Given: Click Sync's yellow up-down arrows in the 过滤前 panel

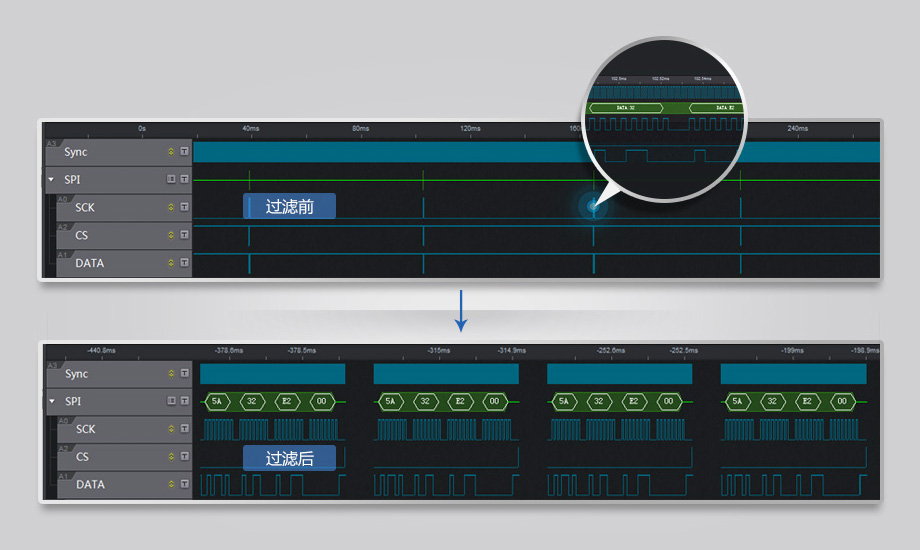Looking at the screenshot, I should coord(171,151).
